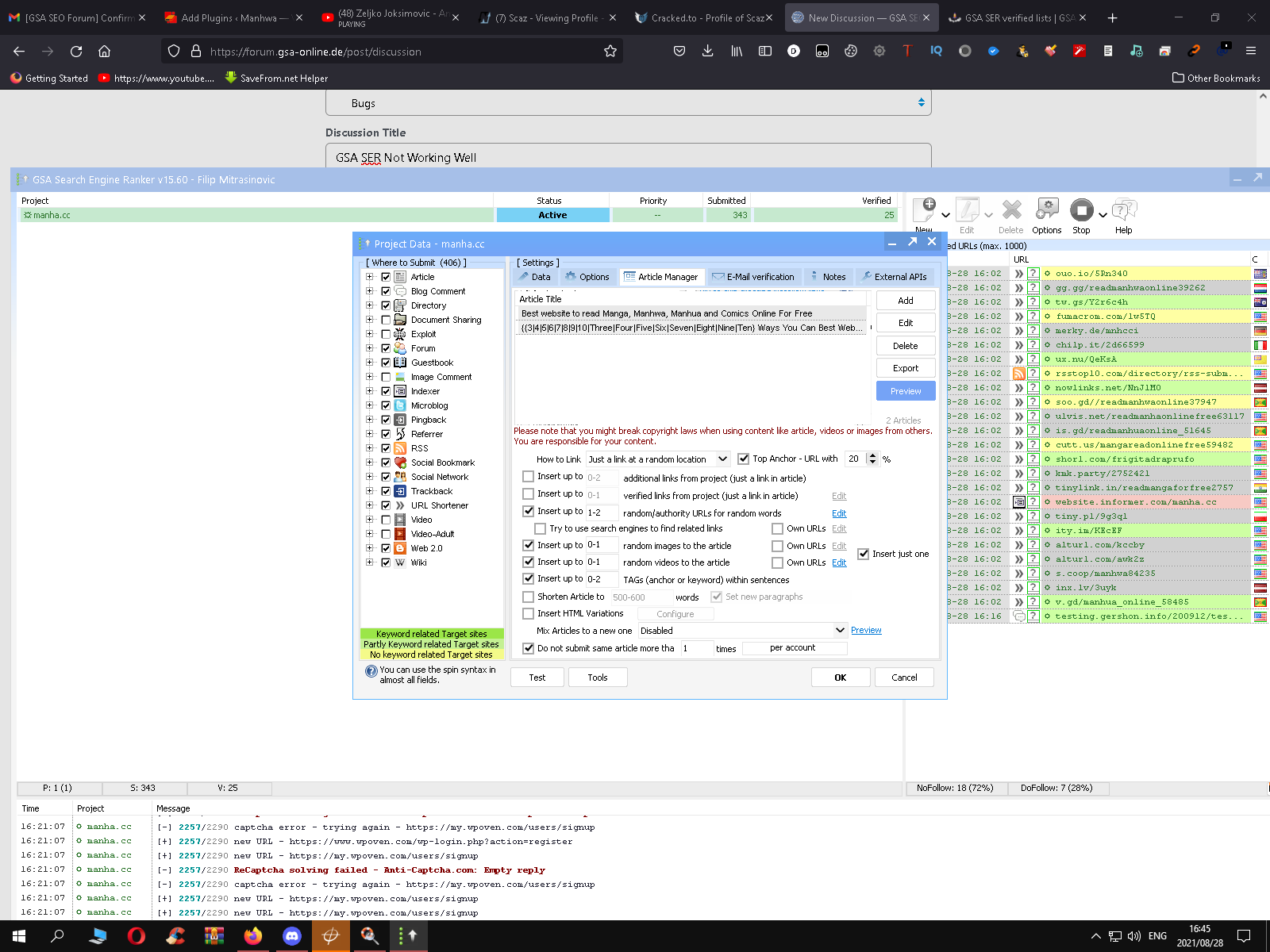Open the Firefox downloads icon
The height and width of the screenshot is (952, 1270).
(707, 51)
